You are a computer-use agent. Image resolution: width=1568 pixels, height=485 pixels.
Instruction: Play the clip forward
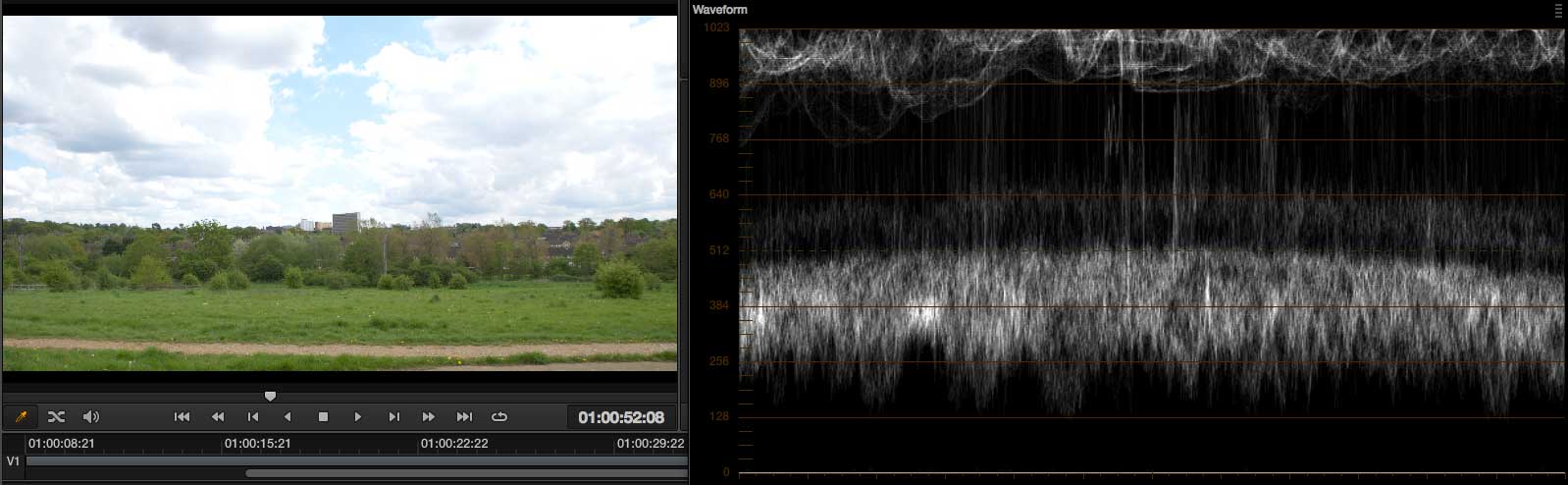358,417
